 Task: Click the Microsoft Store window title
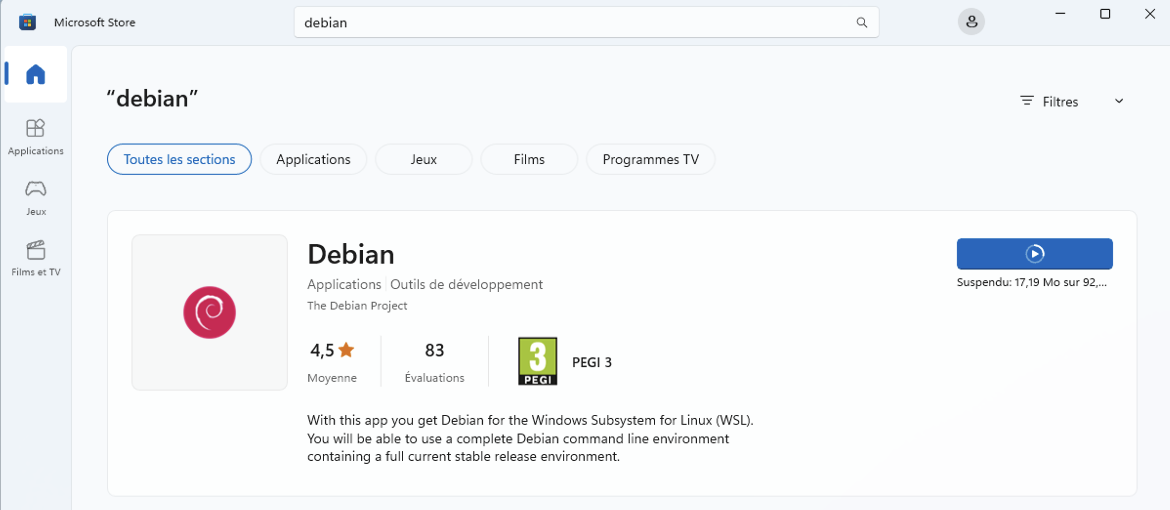(x=95, y=22)
